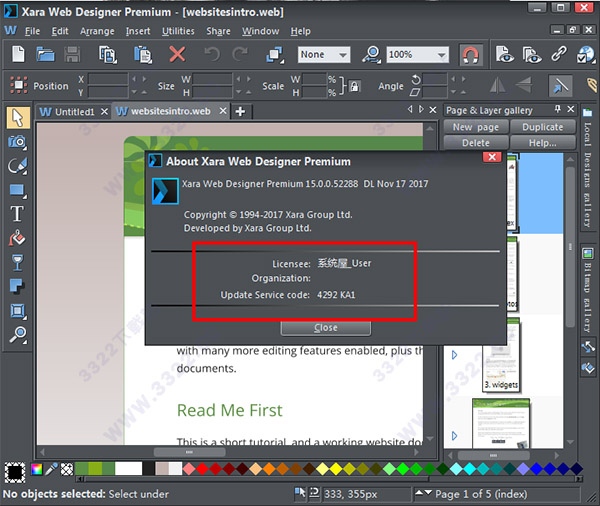
Task: Open the color editor rainbow icon
Action: [x=37, y=469]
